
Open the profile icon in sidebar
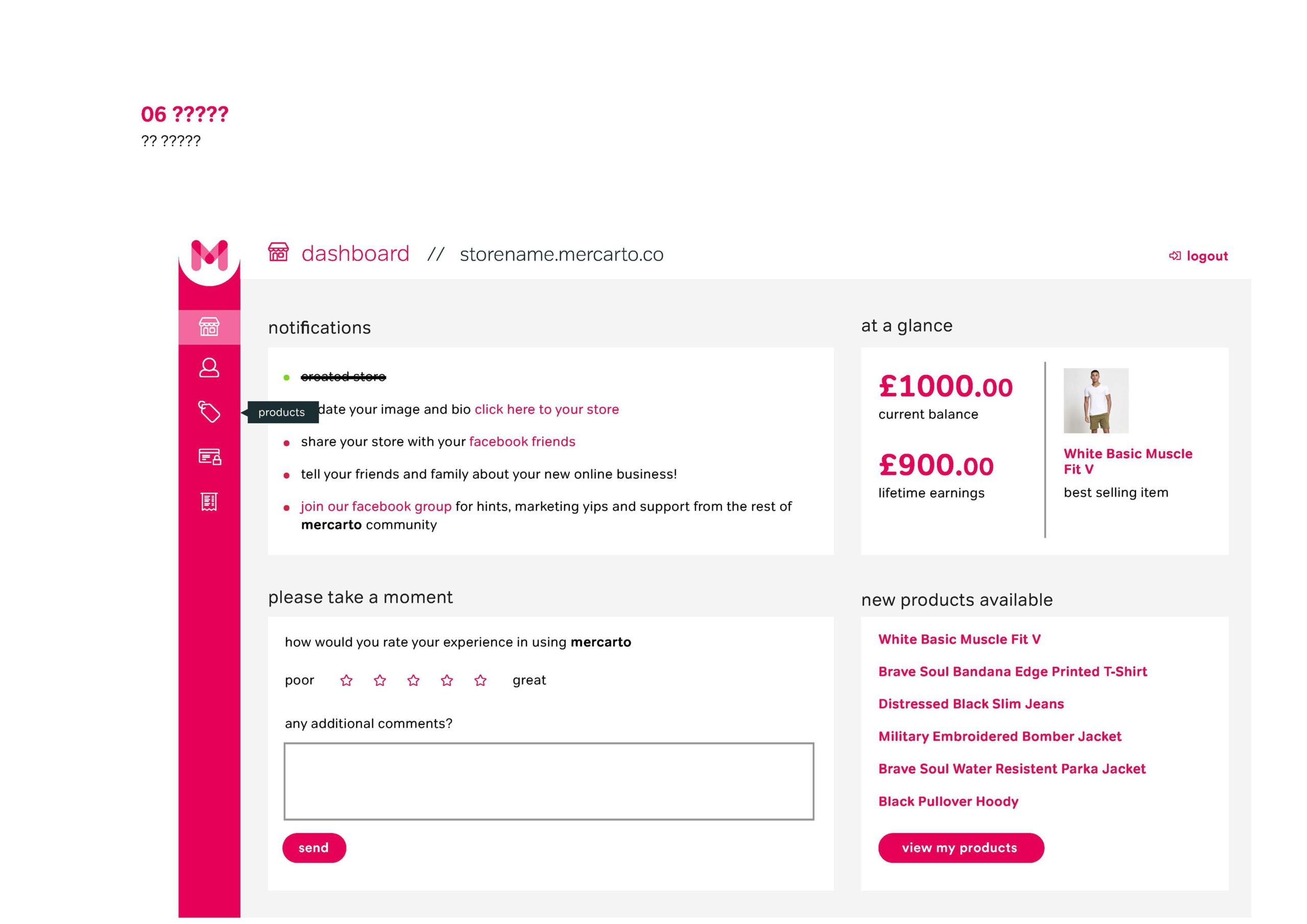[209, 368]
